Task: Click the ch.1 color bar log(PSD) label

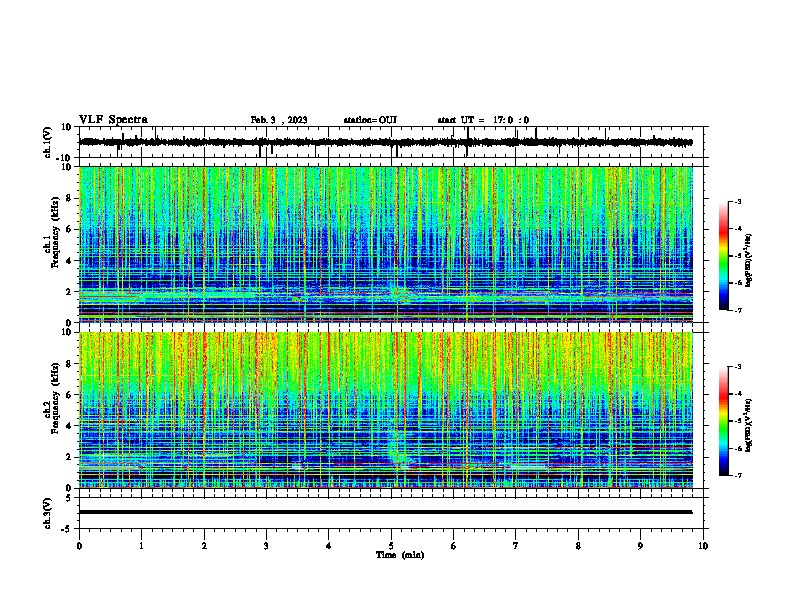Action: tap(749, 260)
